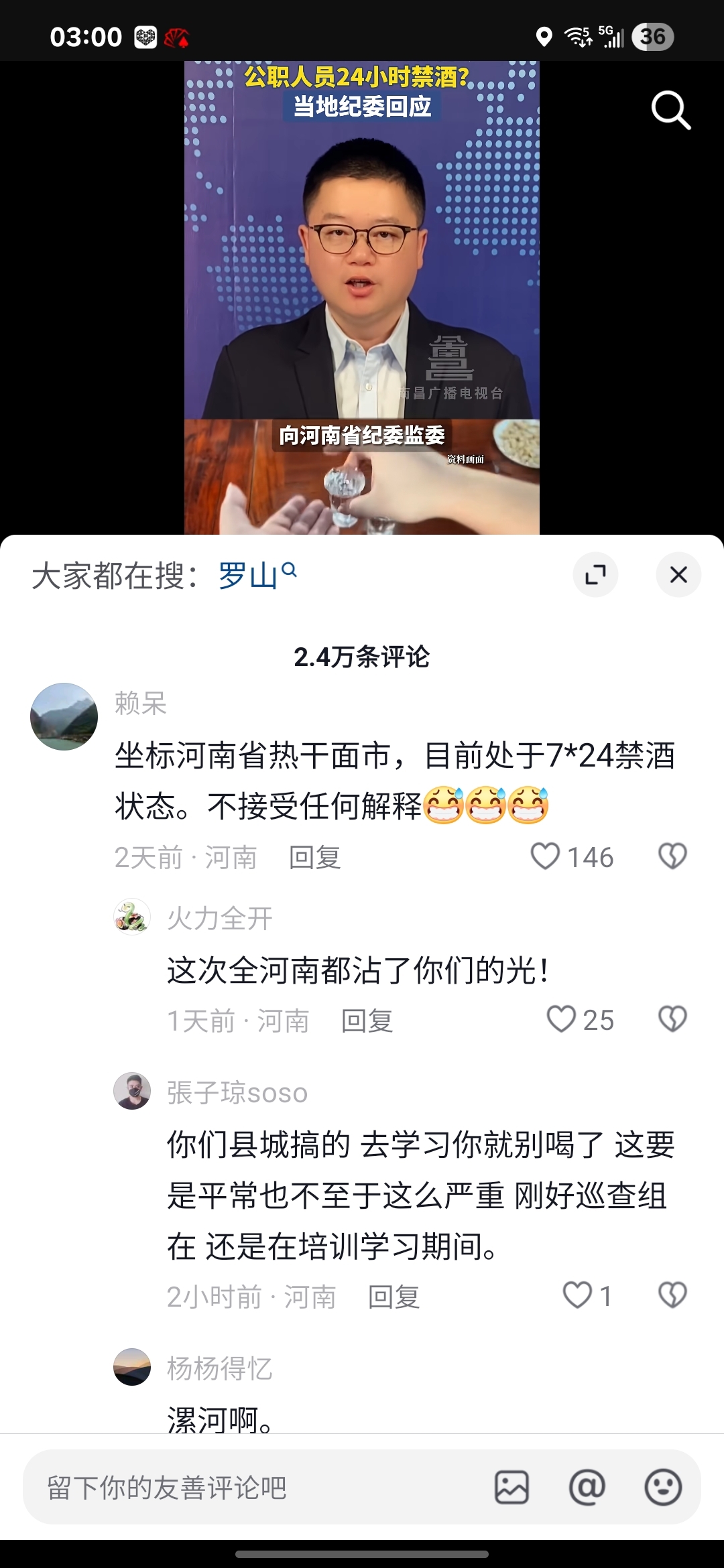Screen dimensions: 724x1568
Task: Tap the video playing above comments
Action: point(362,298)
